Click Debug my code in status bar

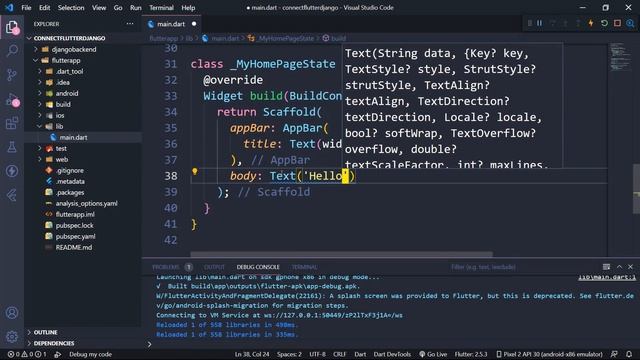[x=90, y=354]
